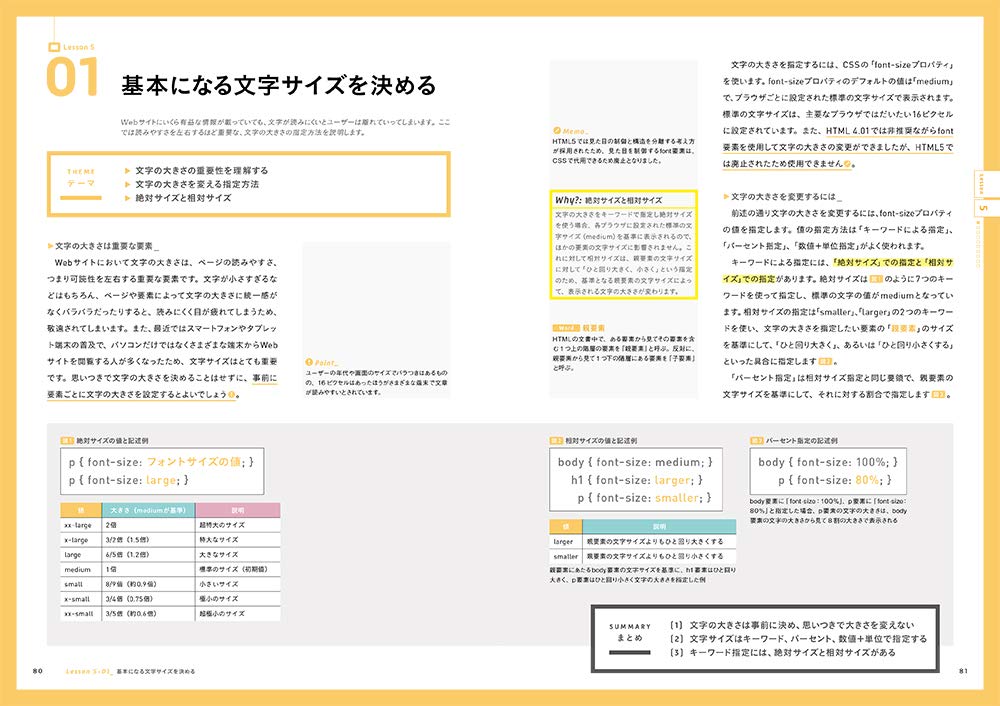Click the large orange chapter number 01
This screenshot has width=1000, height=706.
[72, 77]
